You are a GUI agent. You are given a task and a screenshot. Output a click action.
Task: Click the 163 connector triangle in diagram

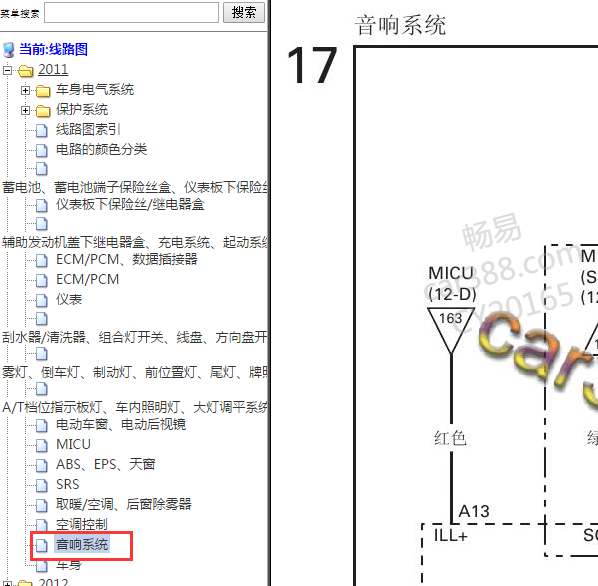[451, 329]
